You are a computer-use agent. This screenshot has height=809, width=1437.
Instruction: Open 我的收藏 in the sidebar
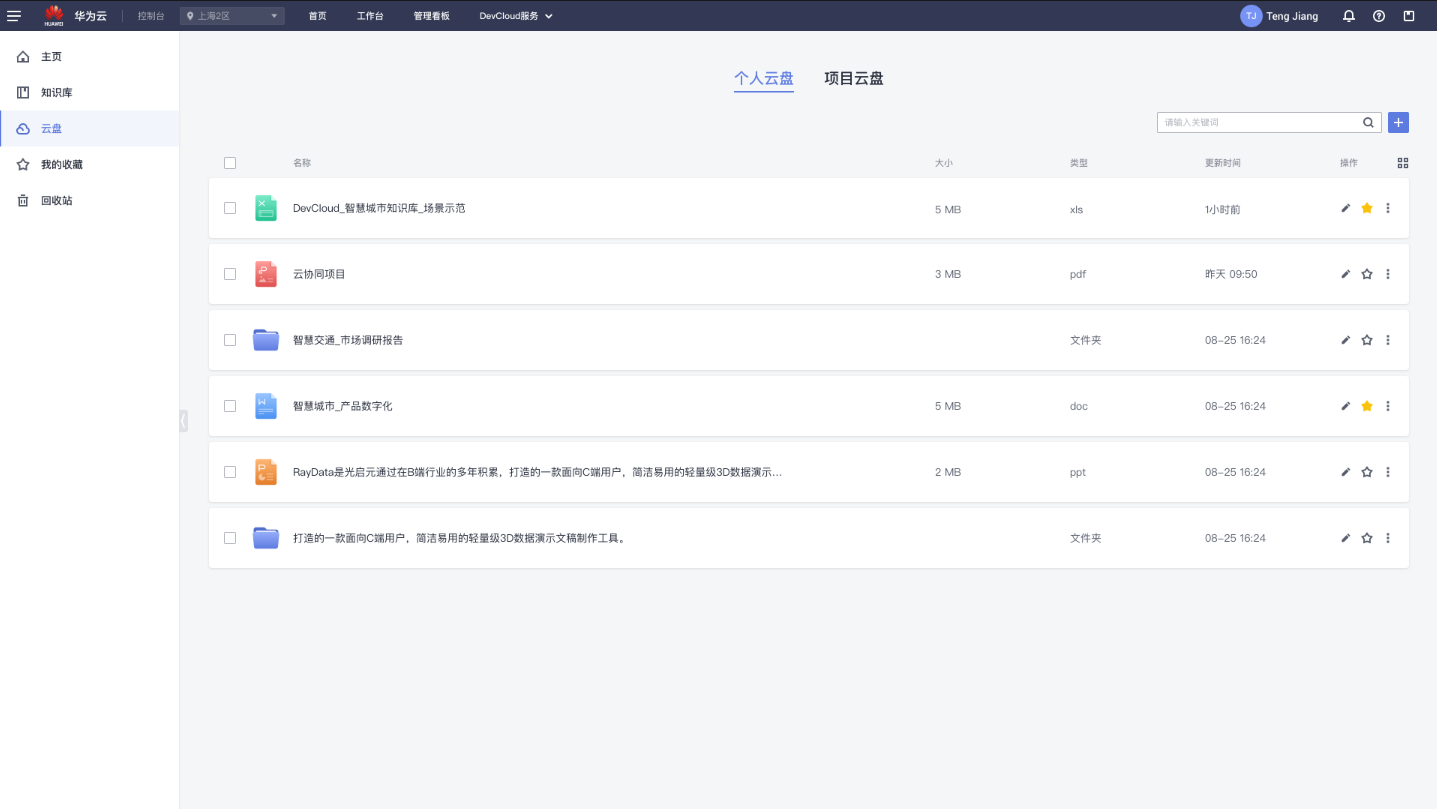pos(90,165)
